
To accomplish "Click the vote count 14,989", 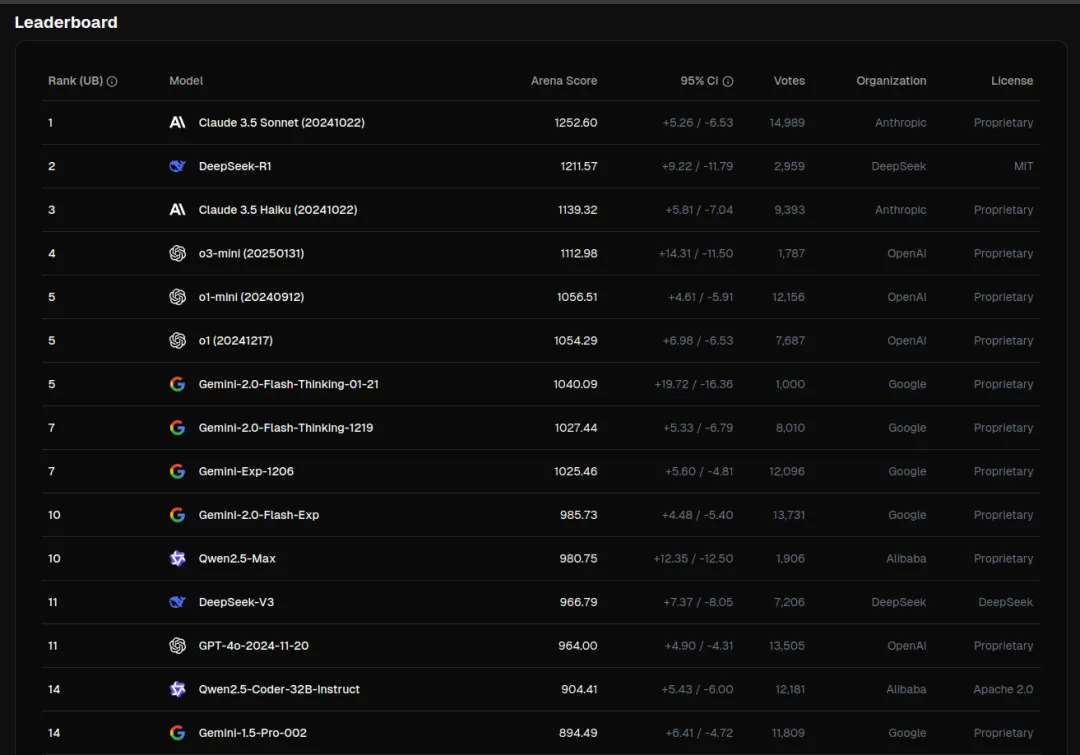I will (x=787, y=123).
